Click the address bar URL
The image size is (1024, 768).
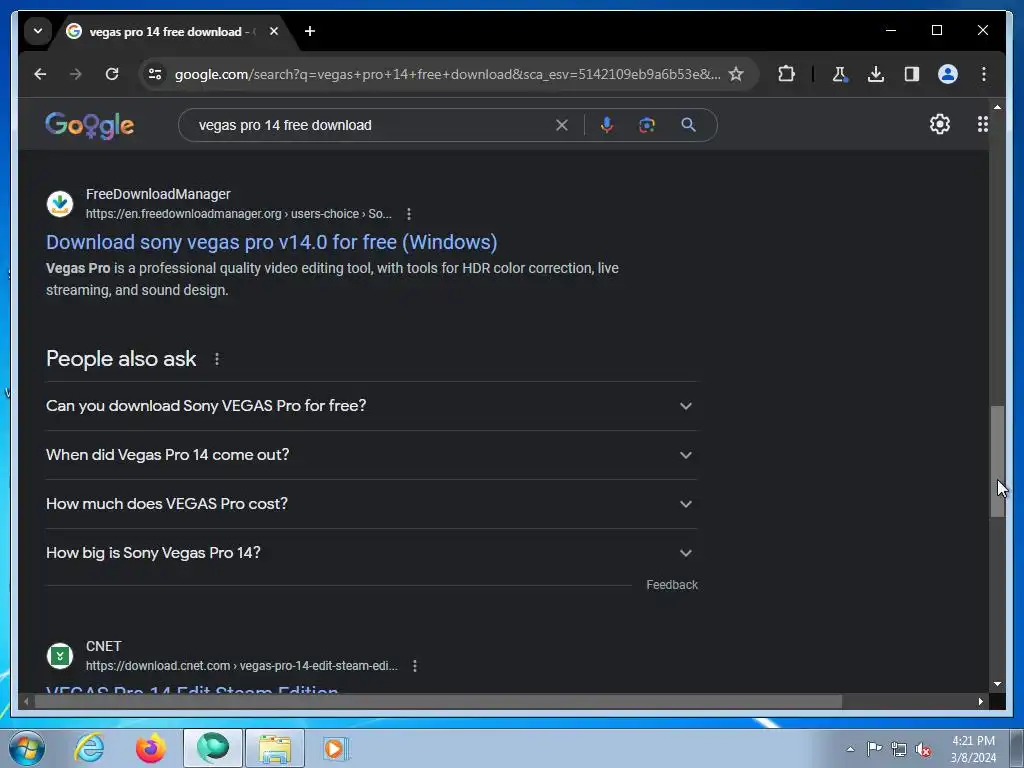(447, 74)
